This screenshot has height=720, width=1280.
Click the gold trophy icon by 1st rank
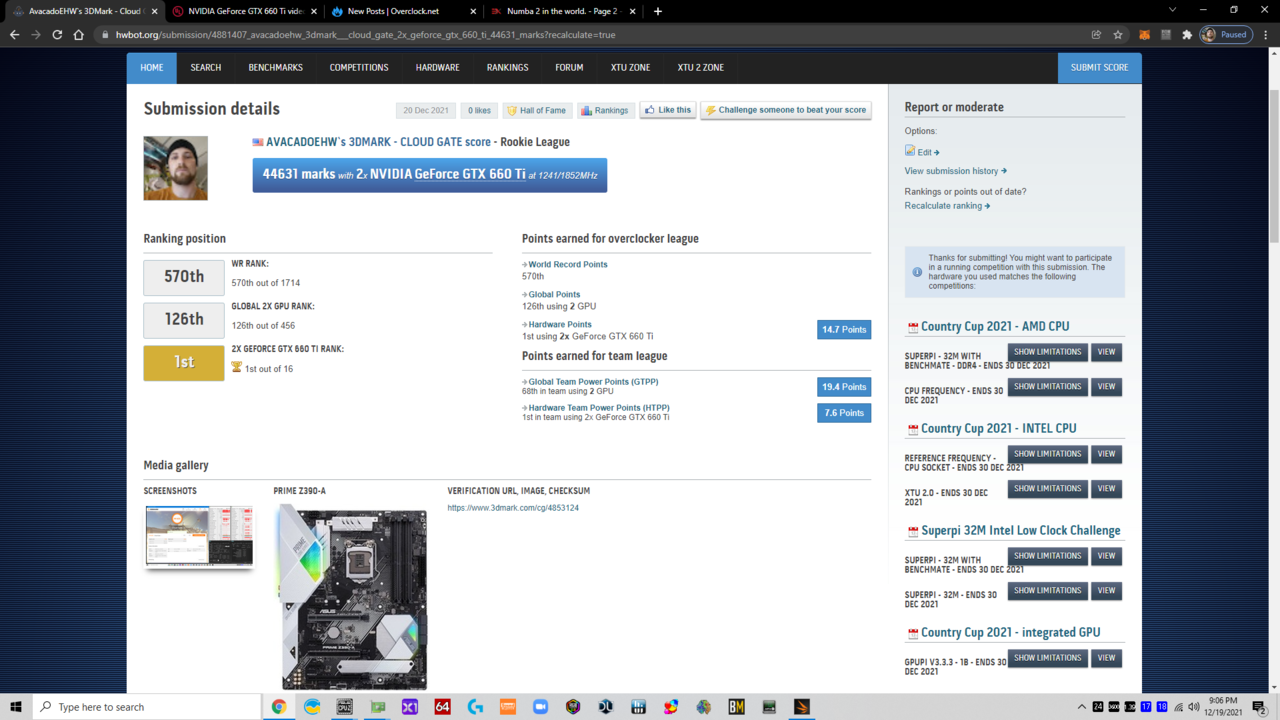pyautogui.click(x=237, y=368)
